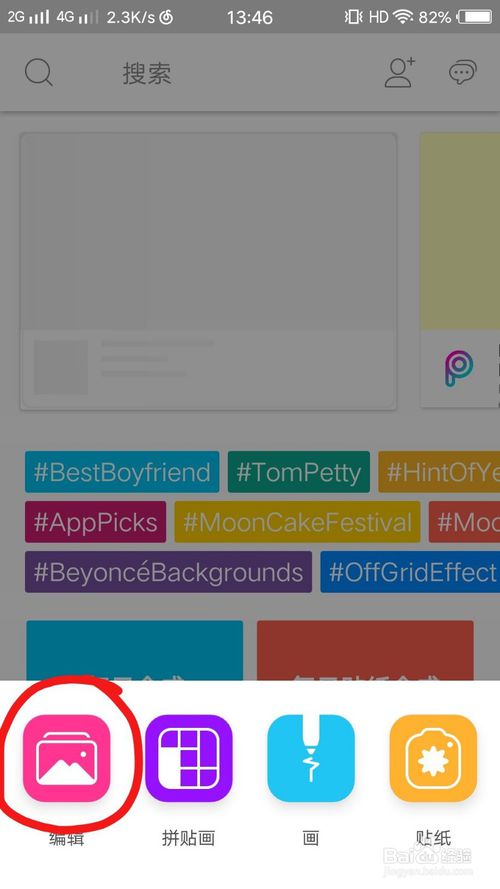This screenshot has height=889, width=500.
Task: Select the #BestBoyfriend hashtag
Action: click(x=122, y=472)
